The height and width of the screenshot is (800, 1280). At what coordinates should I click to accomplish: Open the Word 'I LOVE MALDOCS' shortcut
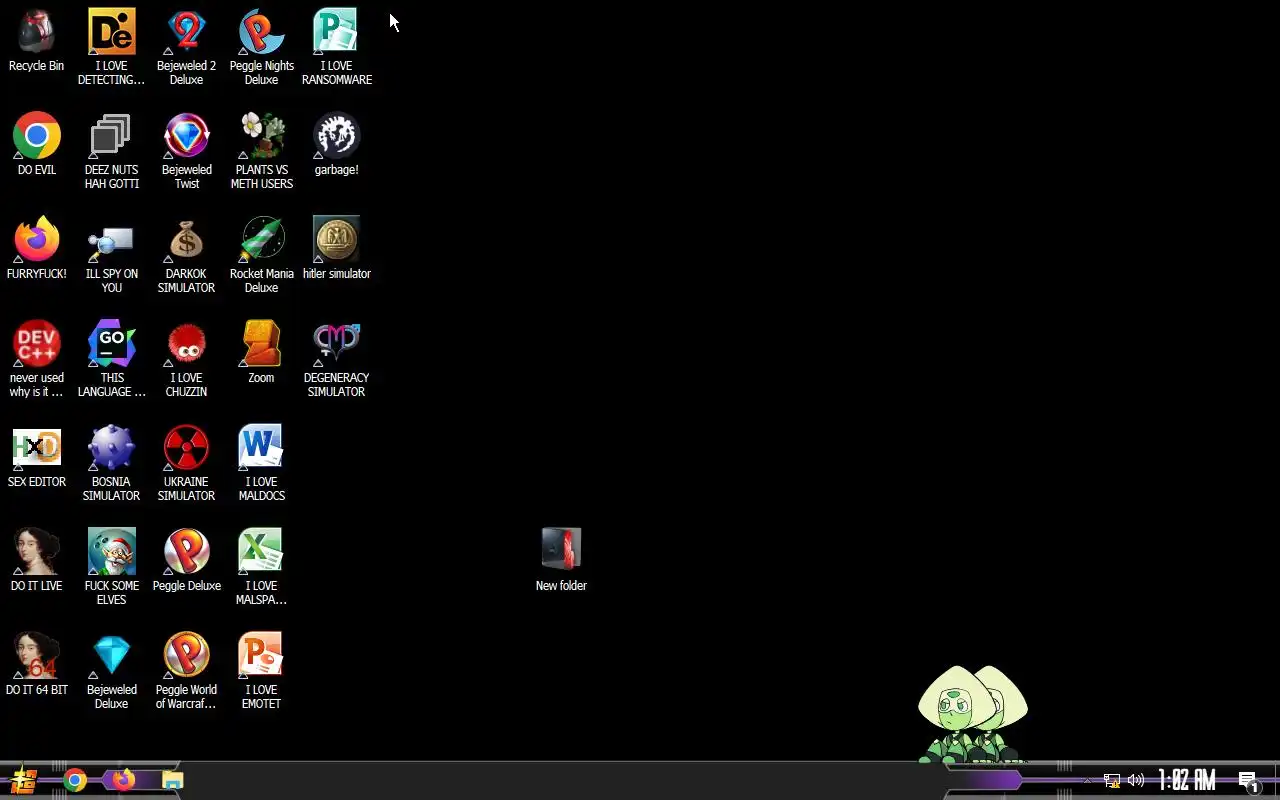tap(261, 447)
